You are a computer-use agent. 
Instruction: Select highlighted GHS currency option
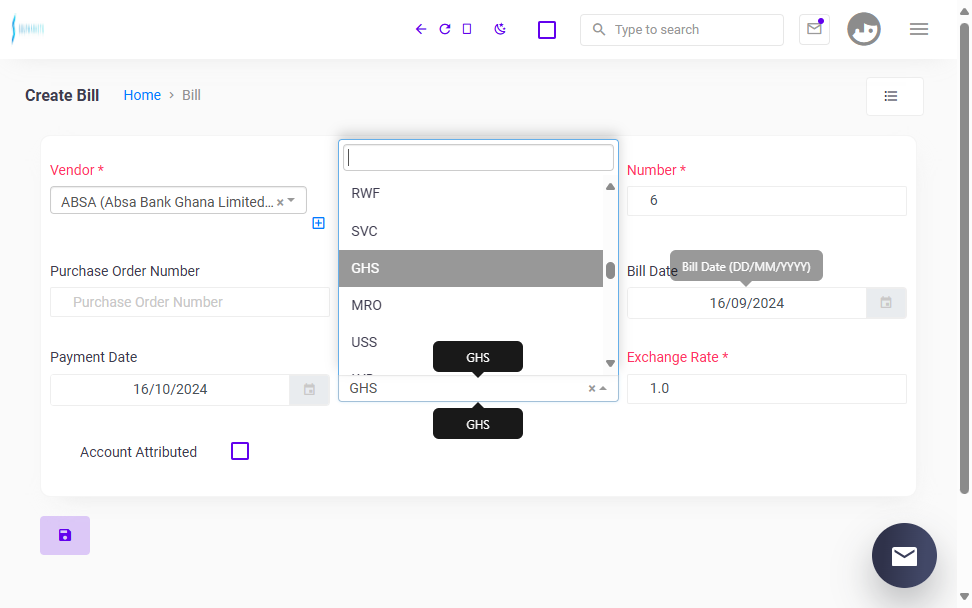[x=471, y=268]
